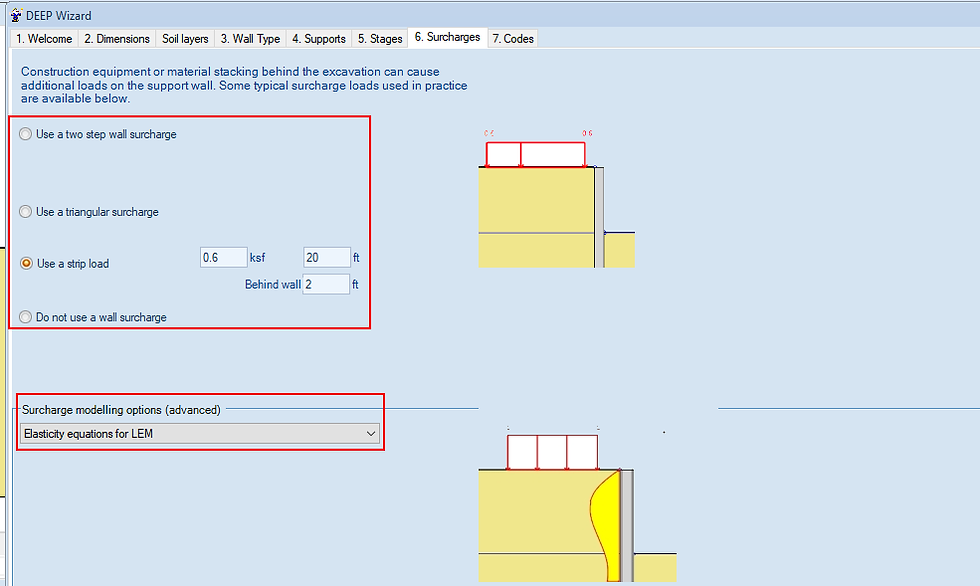This screenshot has height=586, width=980.
Task: Click the strip load ksf value field
Action: pyautogui.click(x=224, y=257)
